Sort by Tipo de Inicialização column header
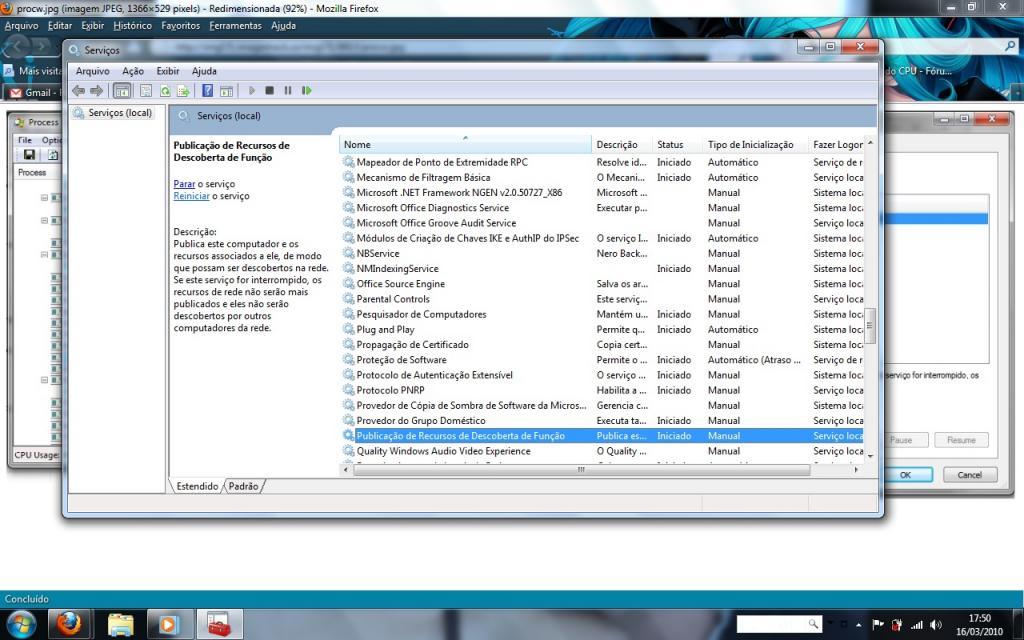This screenshot has height=640, width=1024. [x=756, y=144]
